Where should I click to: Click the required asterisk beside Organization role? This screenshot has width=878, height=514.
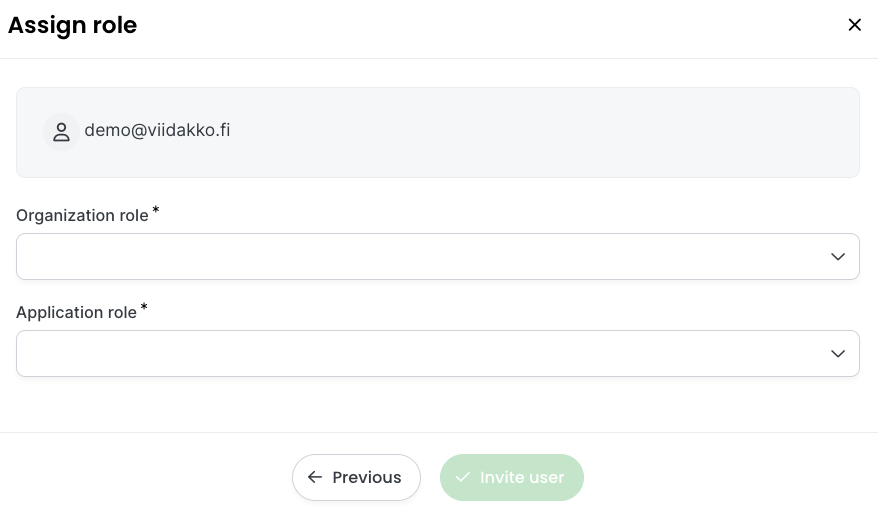(x=156, y=211)
